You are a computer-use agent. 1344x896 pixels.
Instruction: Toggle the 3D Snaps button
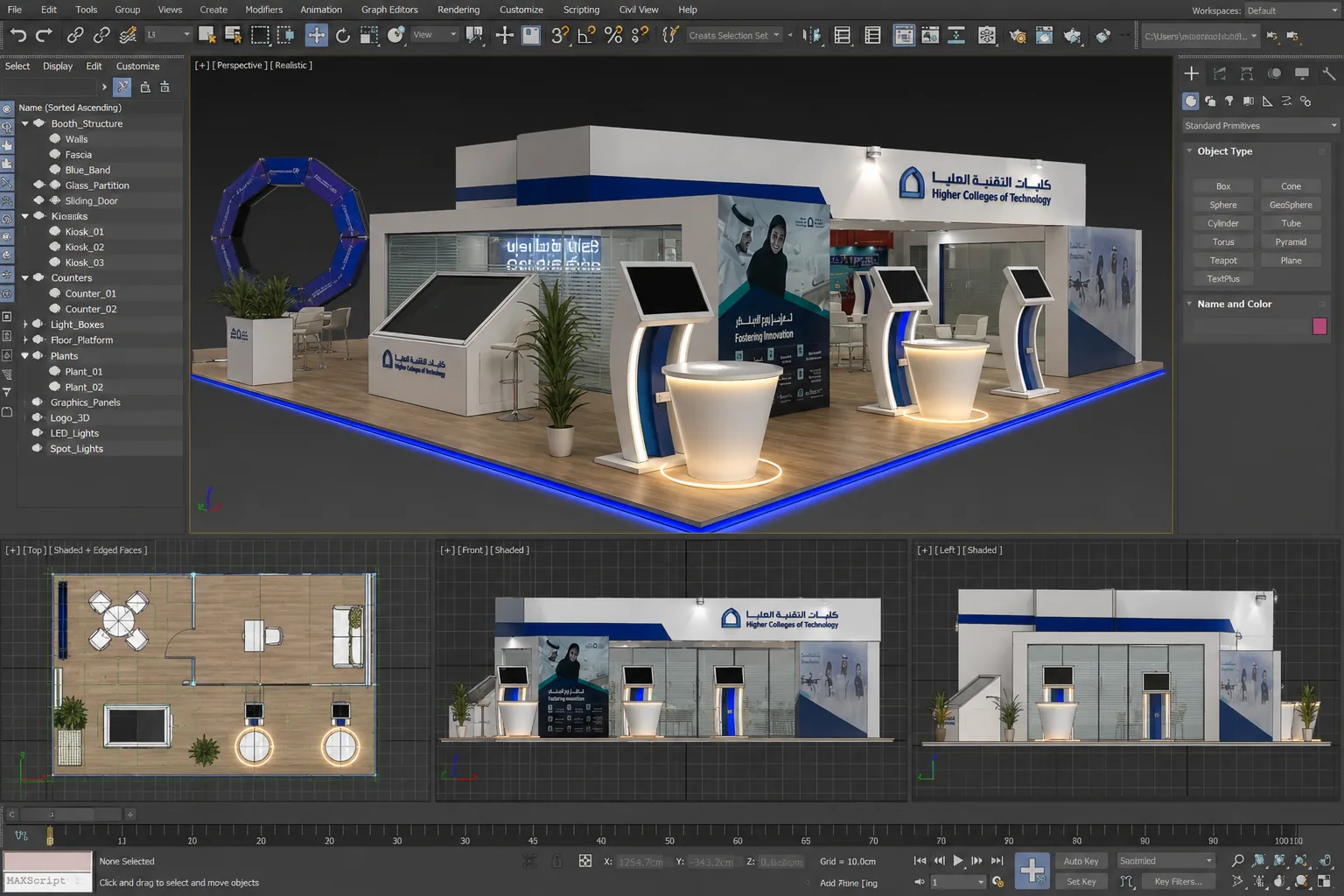[x=560, y=35]
